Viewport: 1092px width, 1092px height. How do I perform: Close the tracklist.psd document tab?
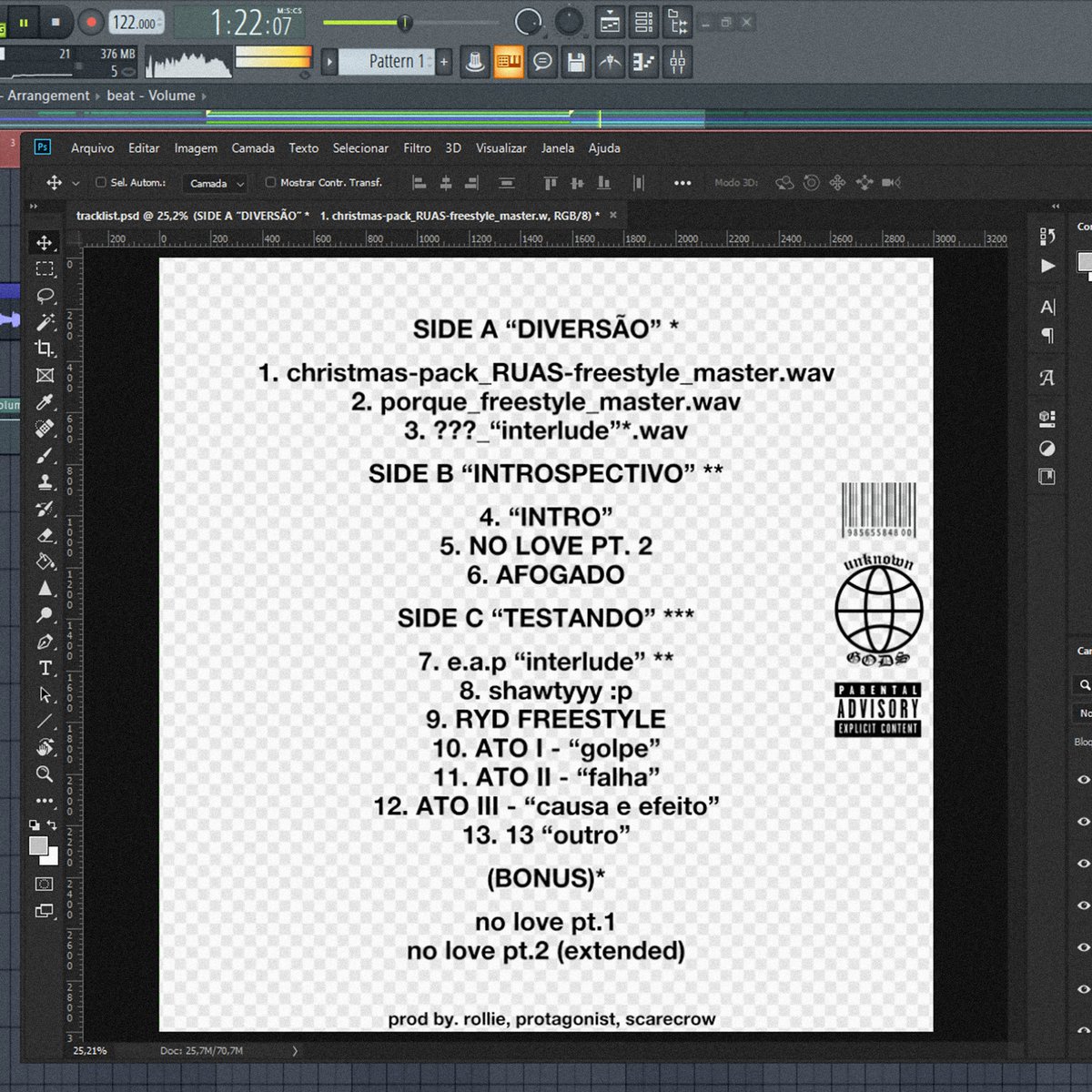point(613,216)
